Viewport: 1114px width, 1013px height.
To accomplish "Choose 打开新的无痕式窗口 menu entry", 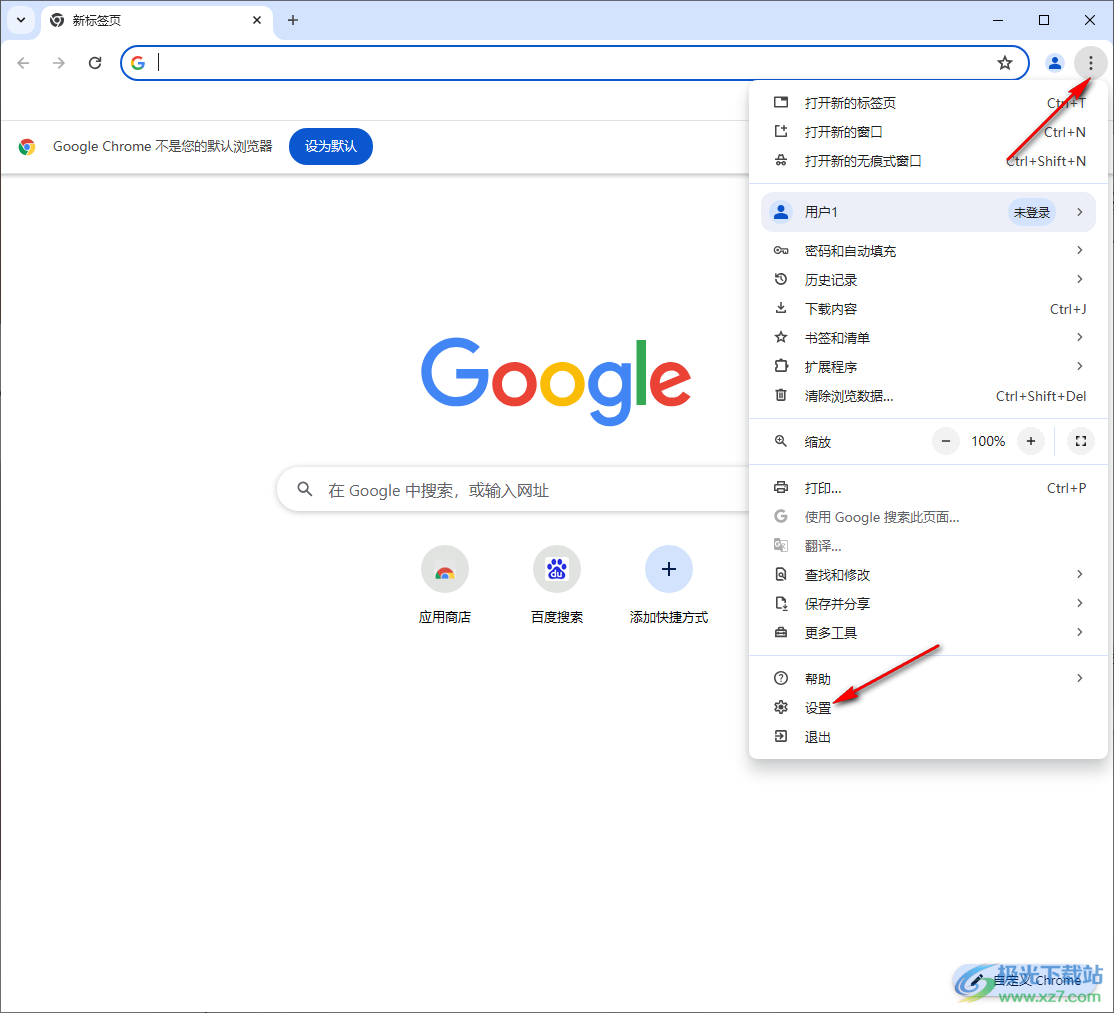I will click(928, 161).
